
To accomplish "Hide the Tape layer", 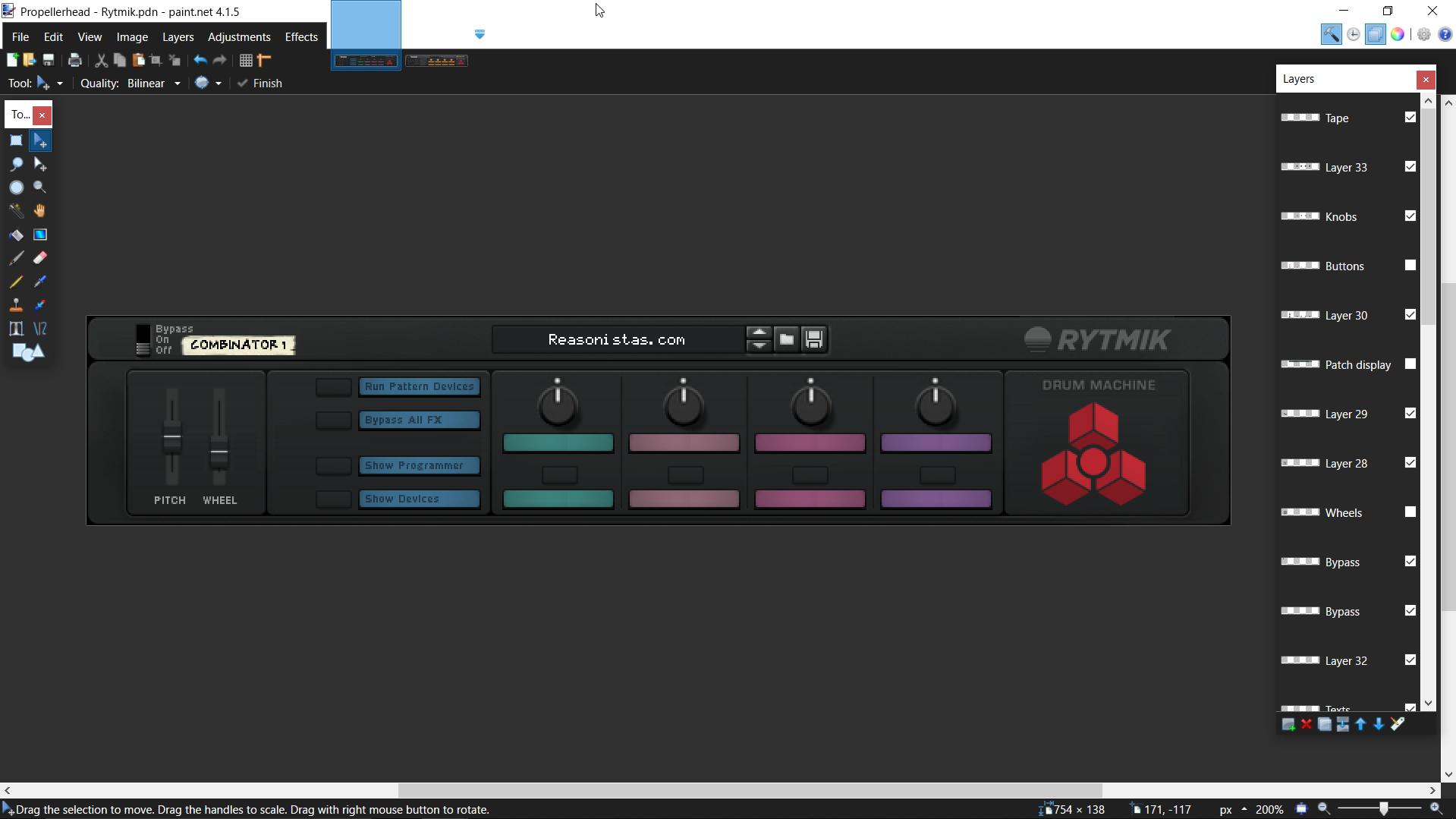I will click(1410, 118).
